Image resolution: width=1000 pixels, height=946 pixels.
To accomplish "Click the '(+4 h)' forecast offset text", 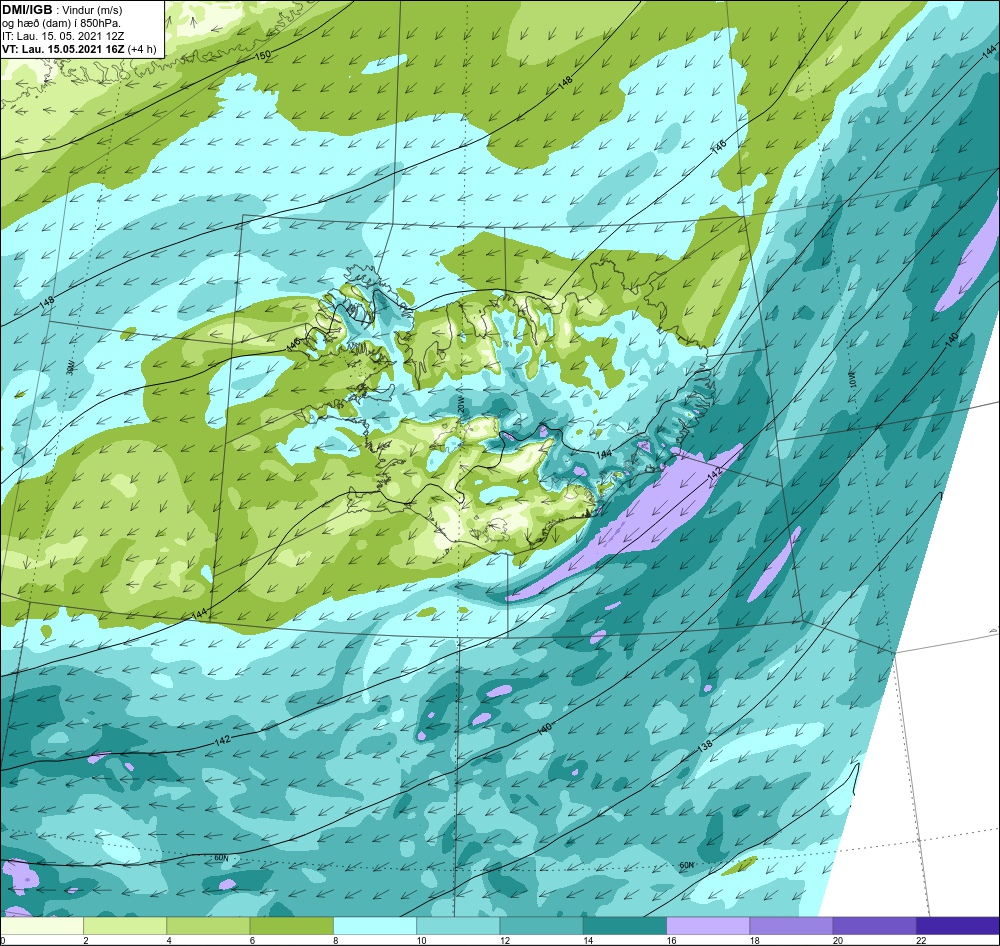I will pyautogui.click(x=142, y=49).
